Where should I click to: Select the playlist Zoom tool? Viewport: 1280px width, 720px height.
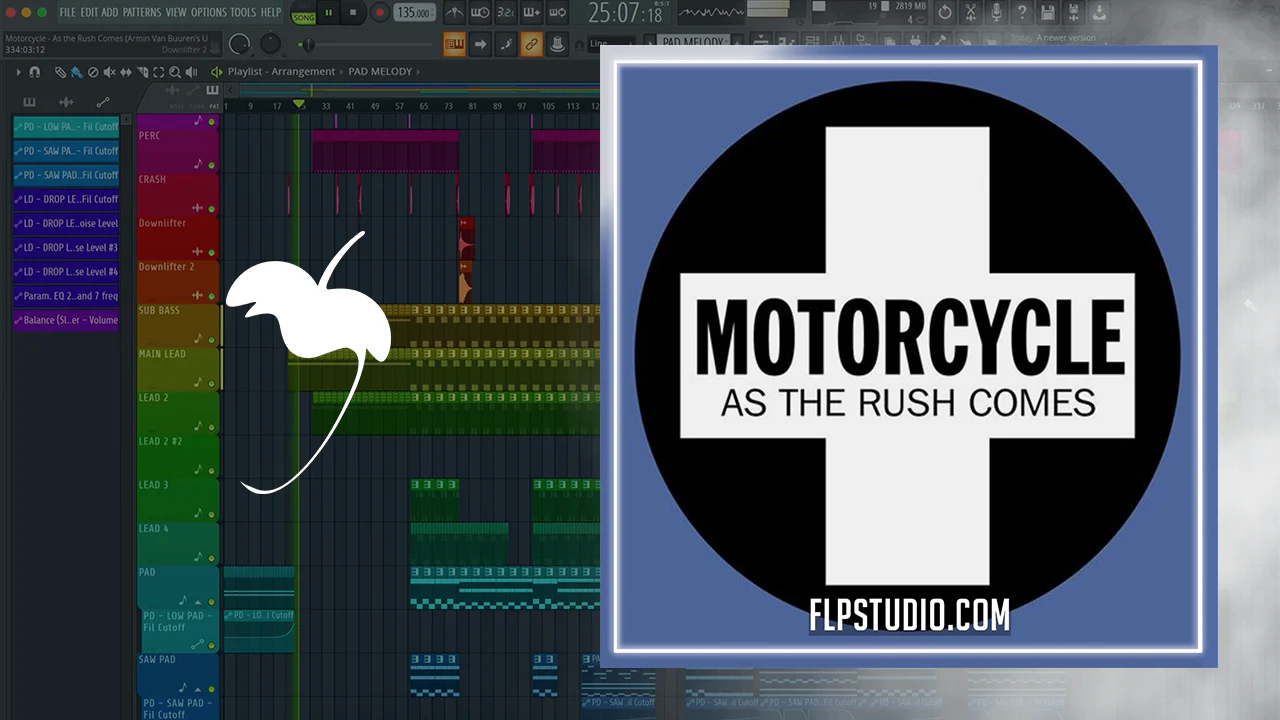pos(175,72)
